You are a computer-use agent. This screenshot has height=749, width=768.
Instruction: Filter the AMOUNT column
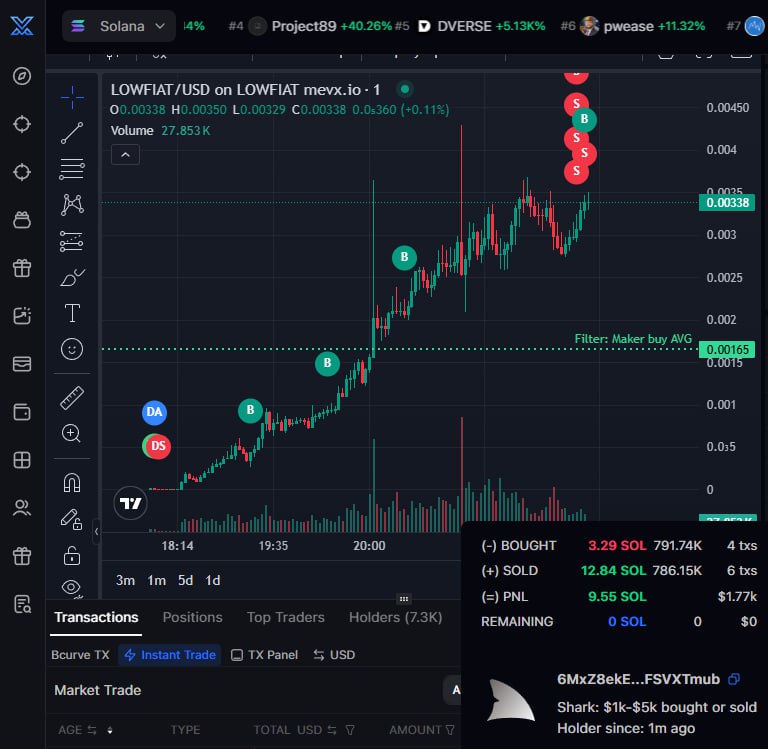click(x=450, y=730)
